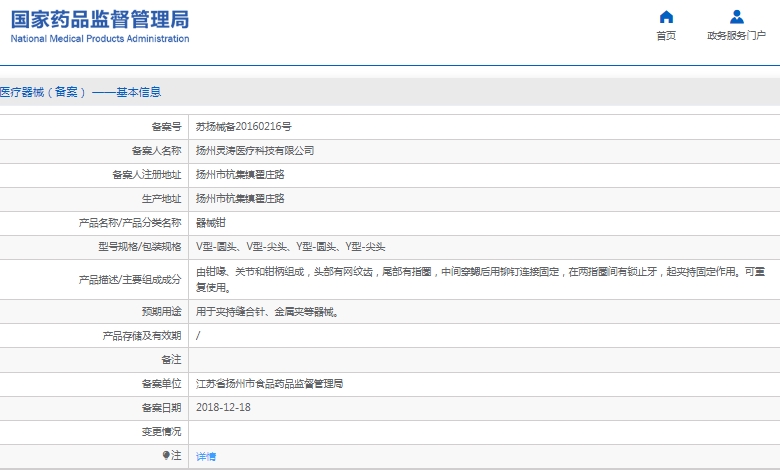
Task: Click the 产品存储及有效期 label
Action: click(142, 336)
